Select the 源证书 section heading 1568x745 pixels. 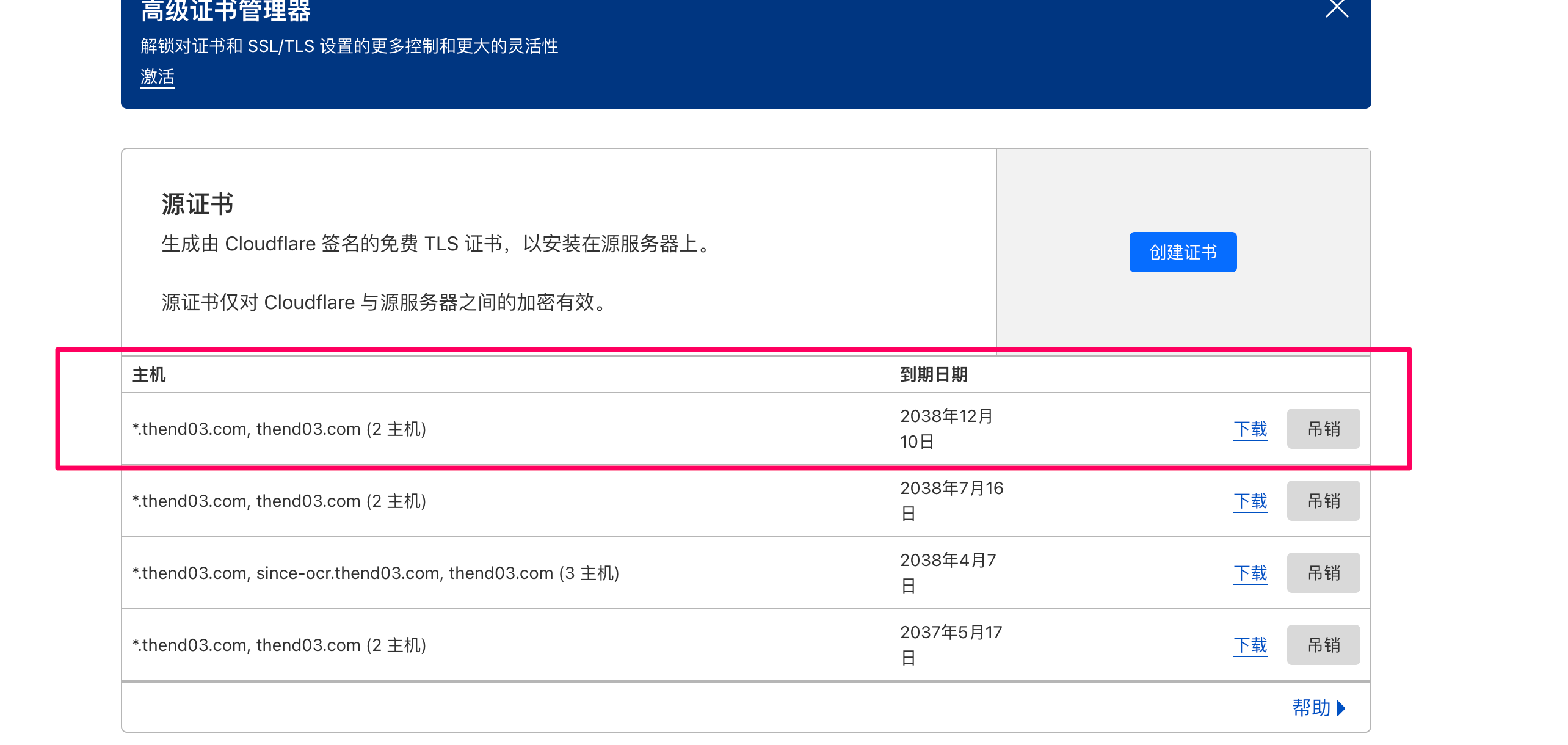(x=197, y=204)
